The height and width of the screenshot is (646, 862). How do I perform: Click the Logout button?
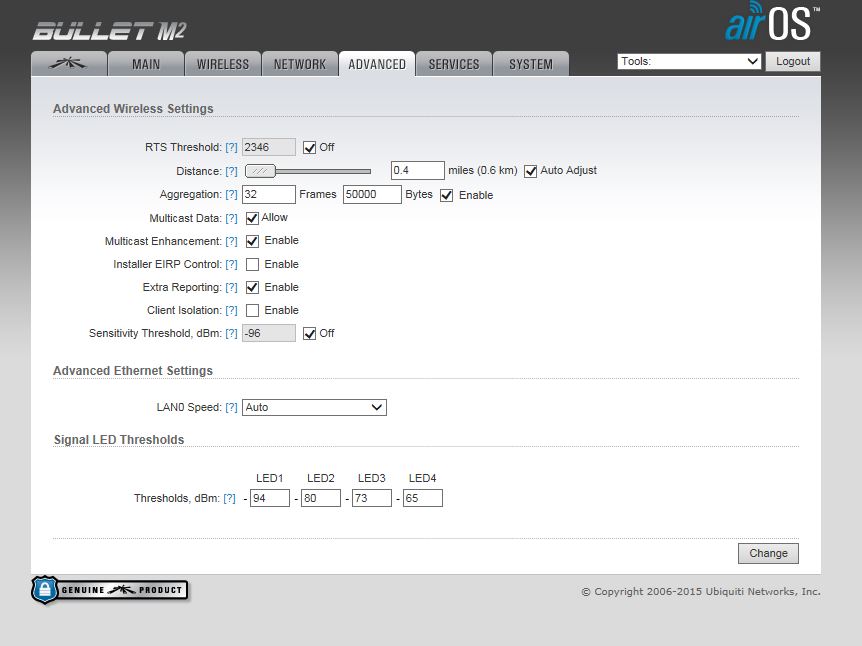793,62
